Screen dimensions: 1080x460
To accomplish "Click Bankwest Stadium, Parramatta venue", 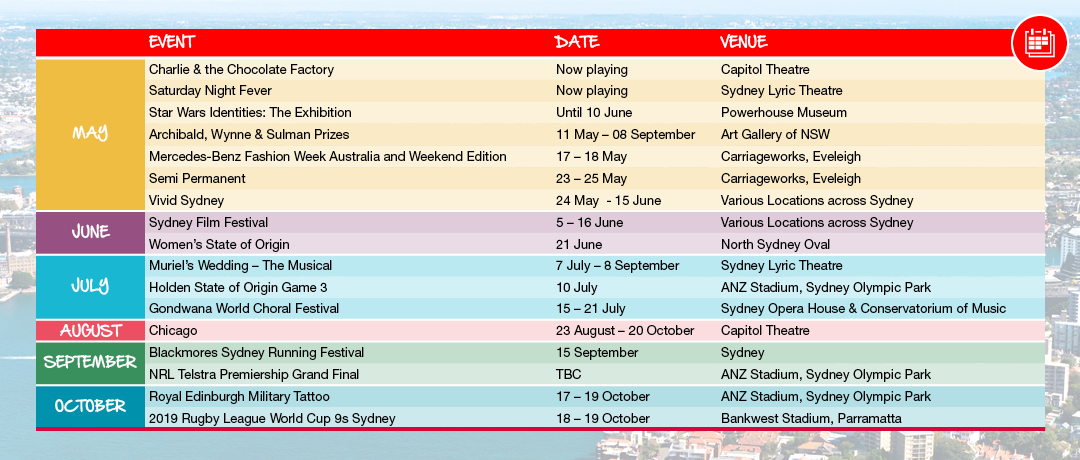I will 811,419.
